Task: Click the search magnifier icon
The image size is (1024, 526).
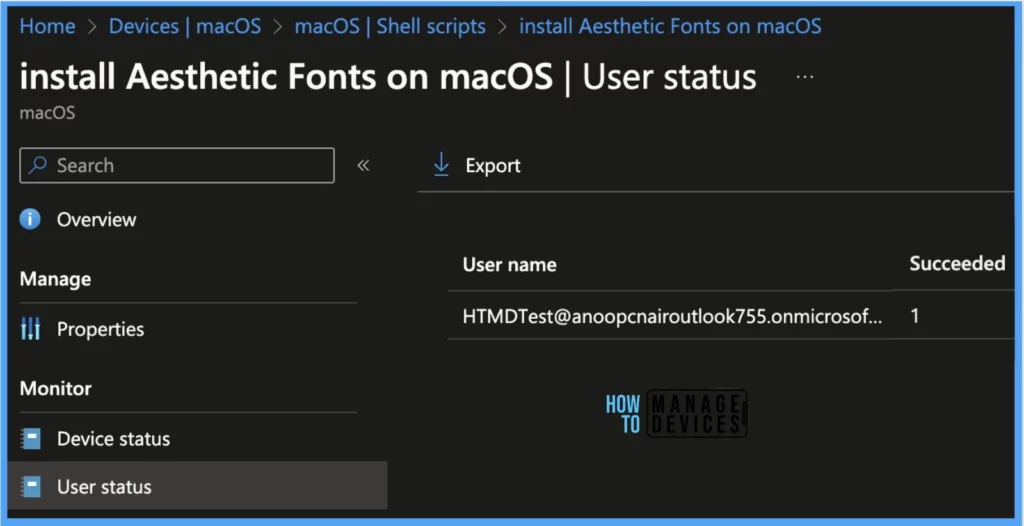Action: pos(39,165)
